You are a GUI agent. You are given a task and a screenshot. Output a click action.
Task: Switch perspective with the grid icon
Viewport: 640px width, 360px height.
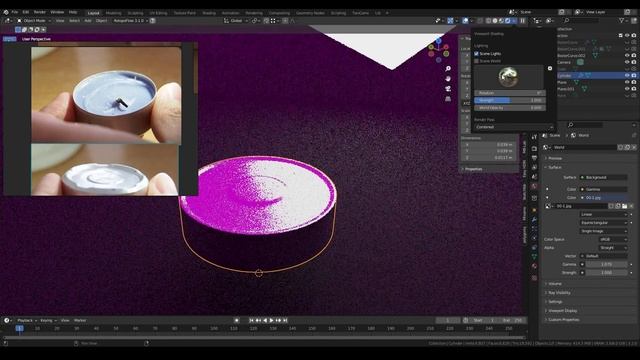[448, 99]
